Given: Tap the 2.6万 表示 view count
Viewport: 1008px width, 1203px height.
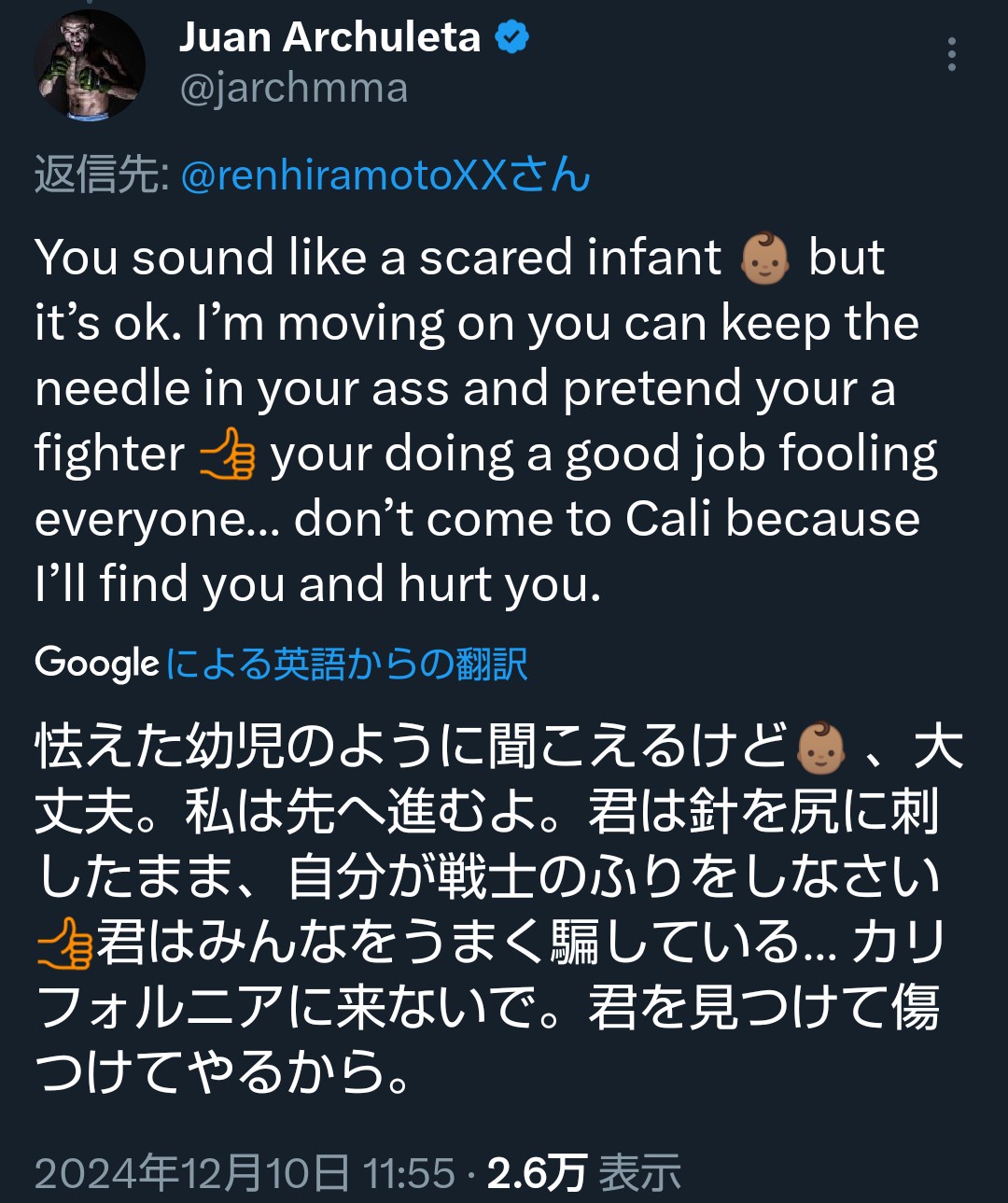Looking at the screenshot, I should [x=584, y=1173].
